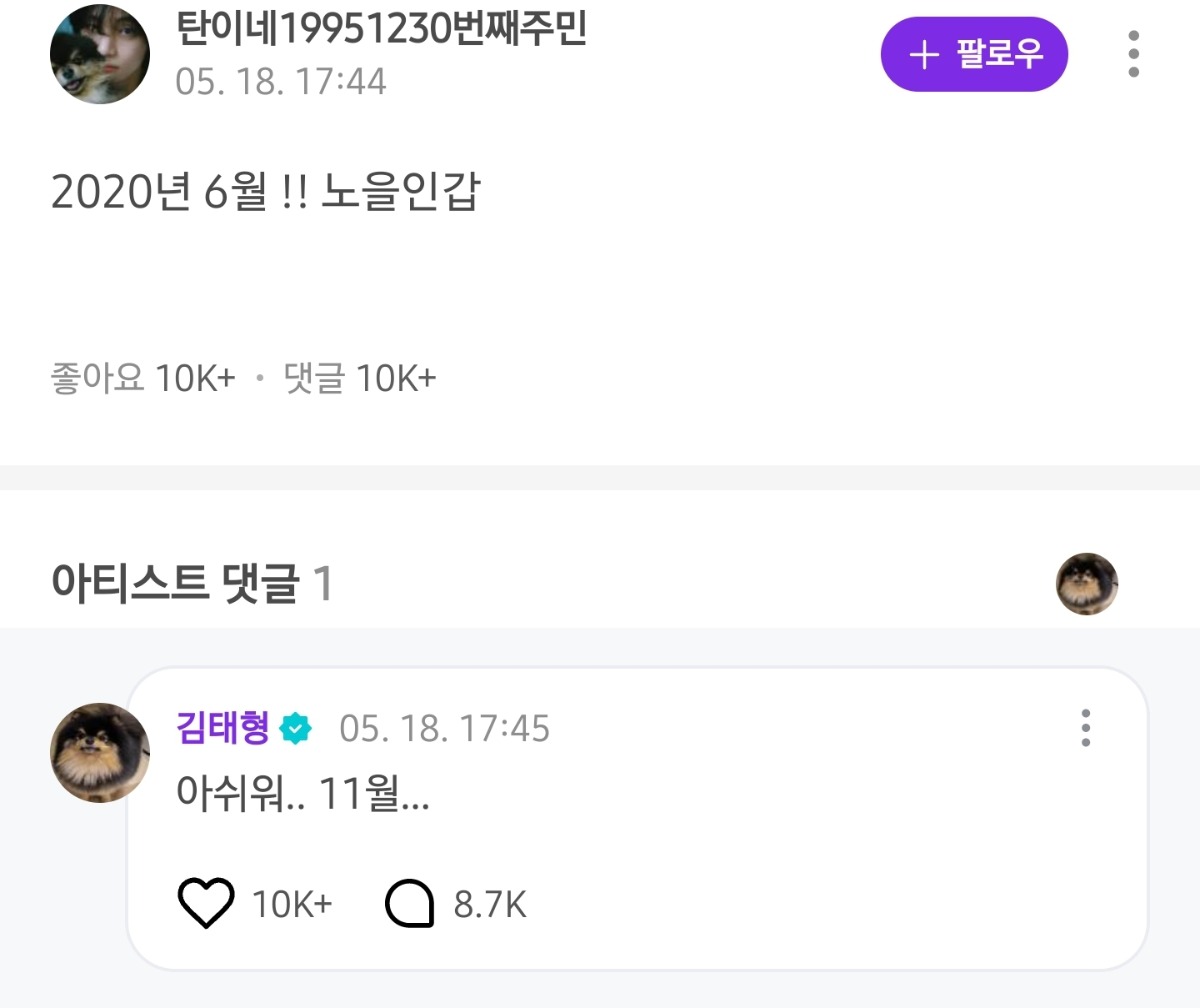Tap the 팔로우 follow button
This screenshot has width=1200, height=1008.
pos(974,54)
